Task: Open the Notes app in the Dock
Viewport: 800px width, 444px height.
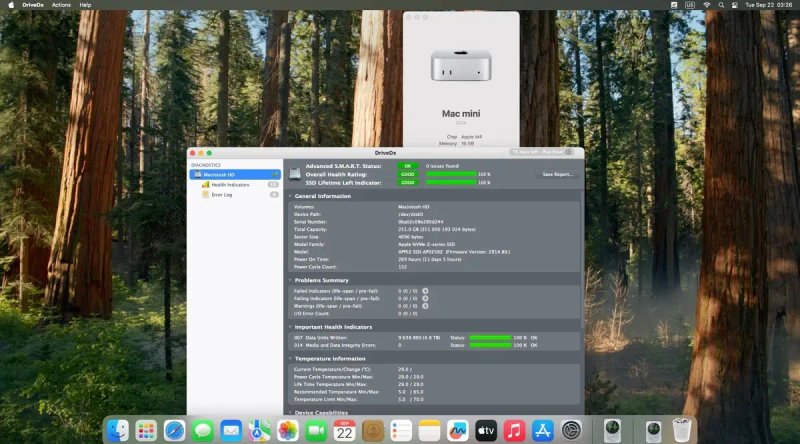Action: 429,431
